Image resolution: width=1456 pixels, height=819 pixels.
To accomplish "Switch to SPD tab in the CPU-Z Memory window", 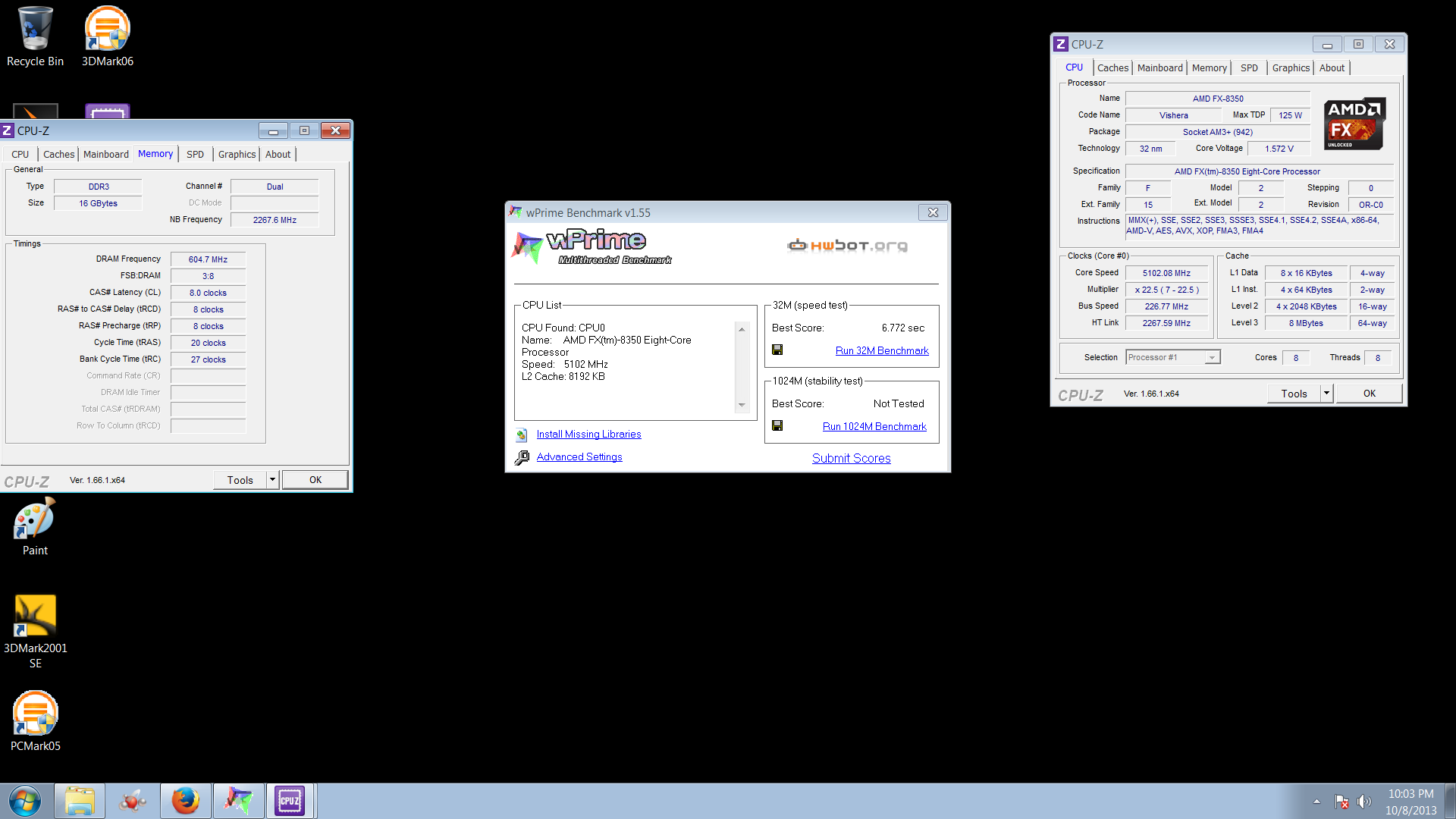I will tap(195, 154).
